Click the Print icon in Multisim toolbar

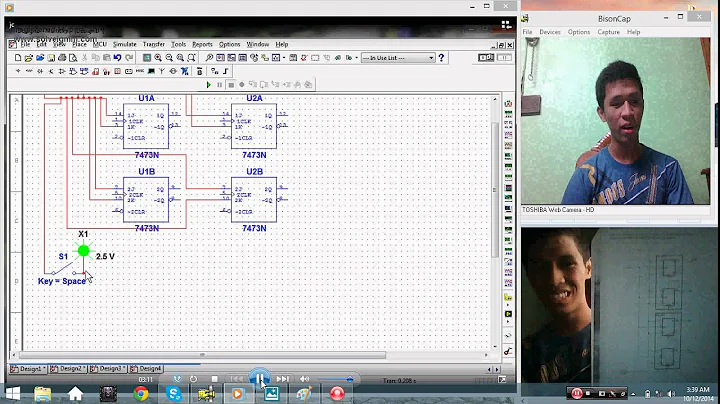(62, 58)
